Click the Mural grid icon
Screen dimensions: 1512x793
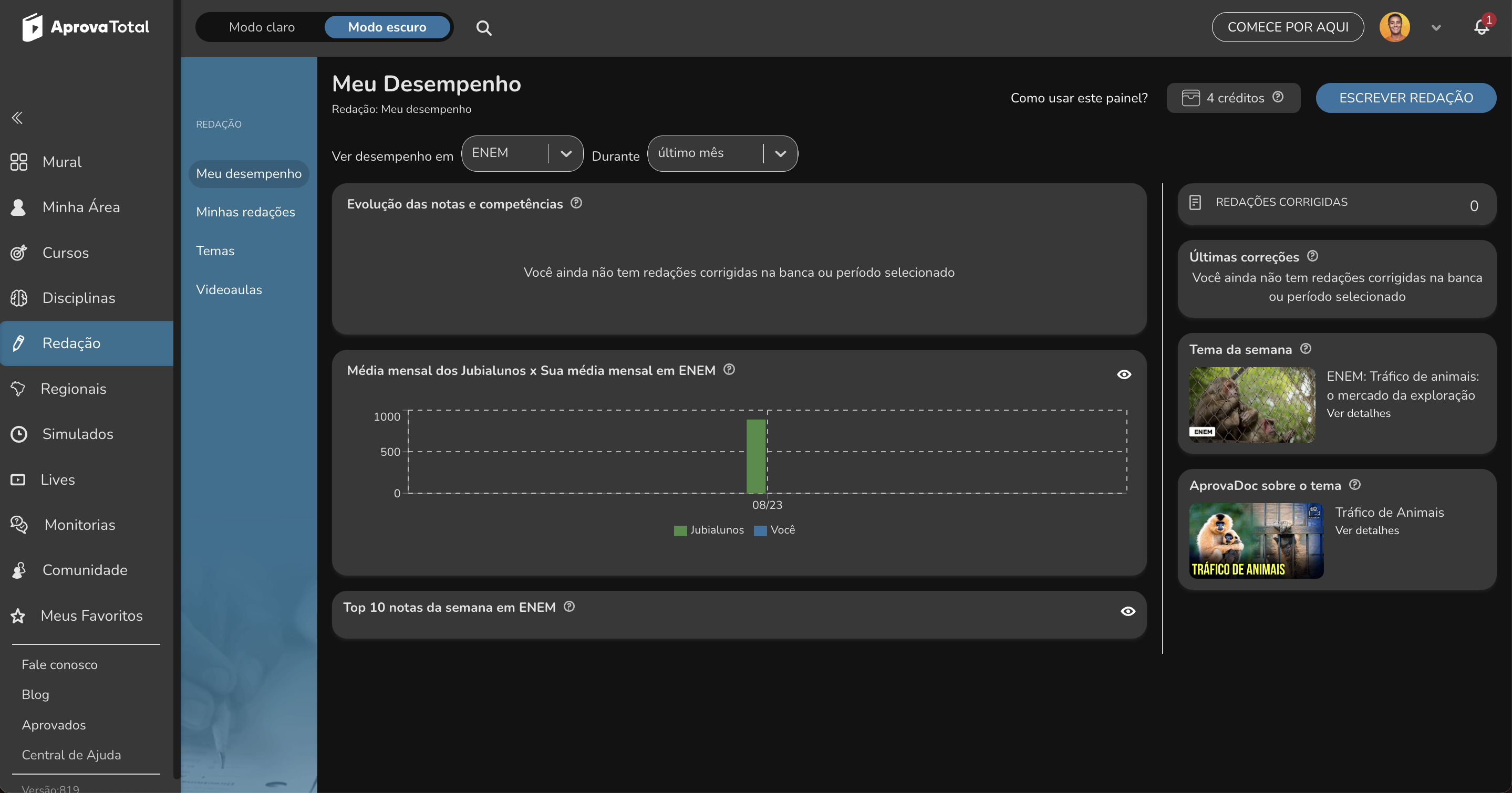19,162
